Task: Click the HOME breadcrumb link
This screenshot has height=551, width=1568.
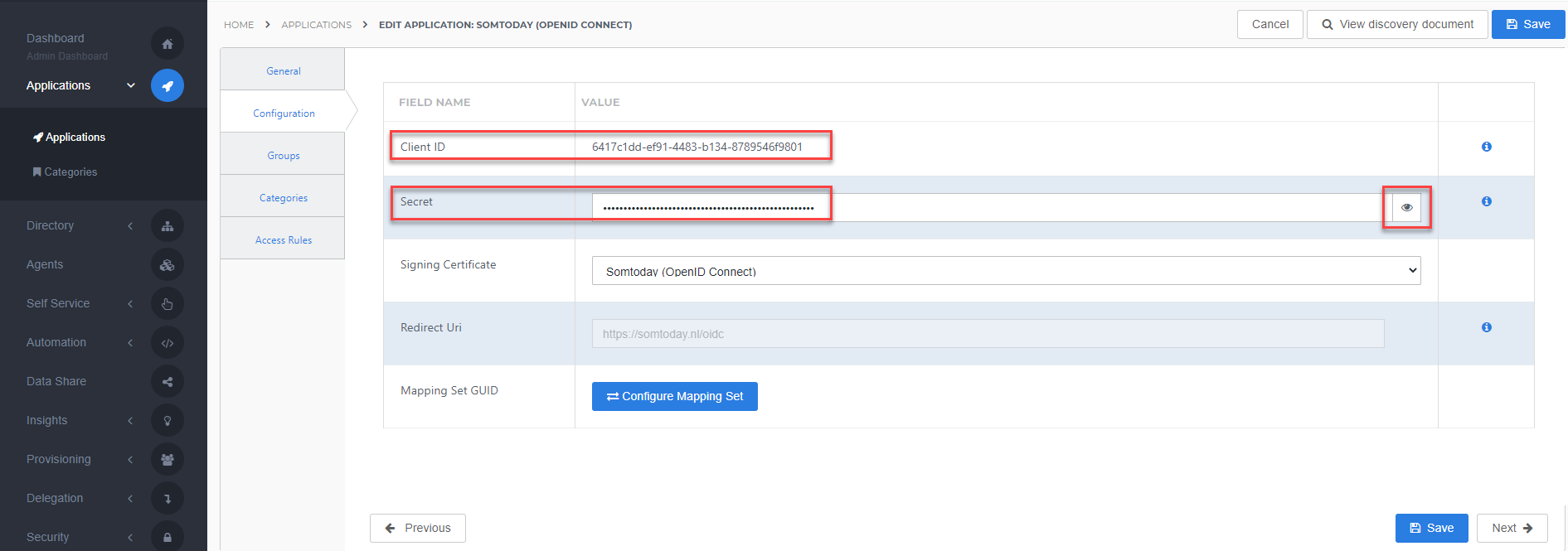Action: click(239, 25)
